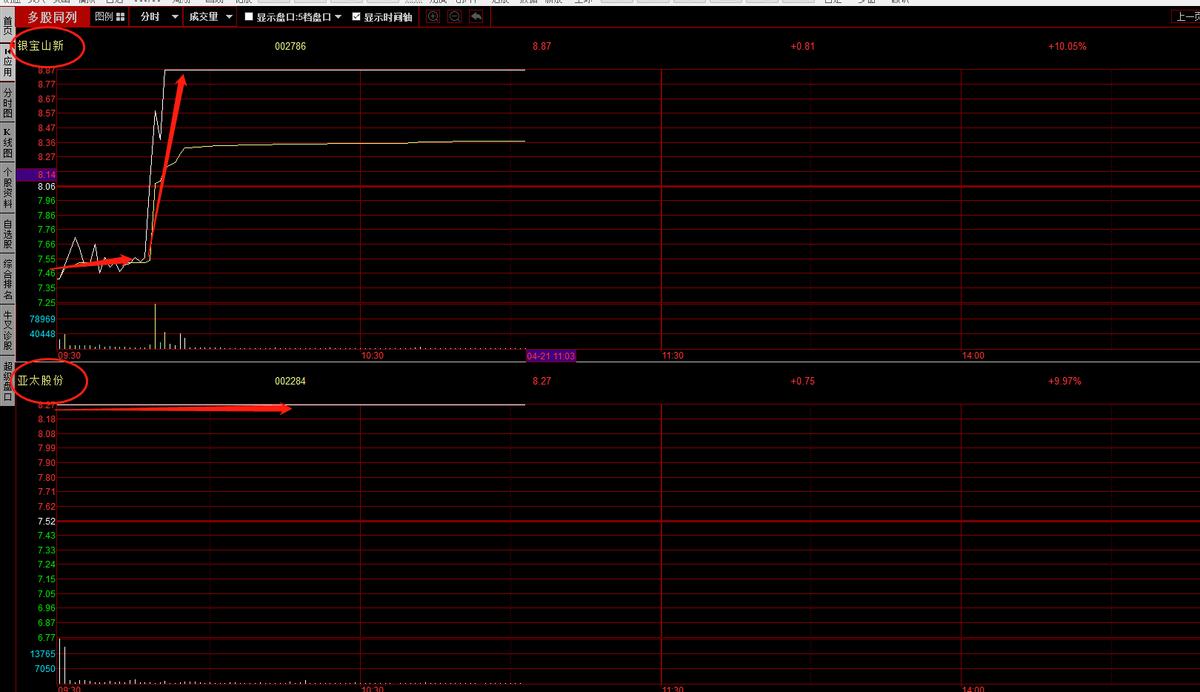Click the undo back arrow icon
This screenshot has height=692, width=1200.
(x=476, y=17)
